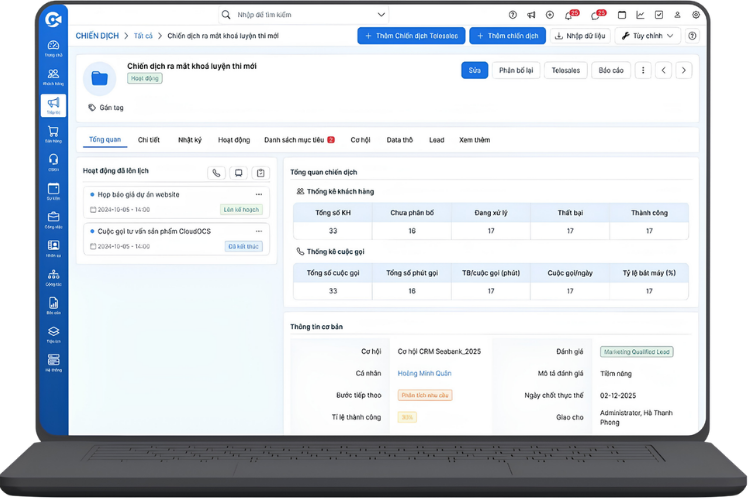Image resolution: width=750 pixels, height=500 pixels.
Task: Switch to the Chi tiết tab
Action: (x=149, y=140)
